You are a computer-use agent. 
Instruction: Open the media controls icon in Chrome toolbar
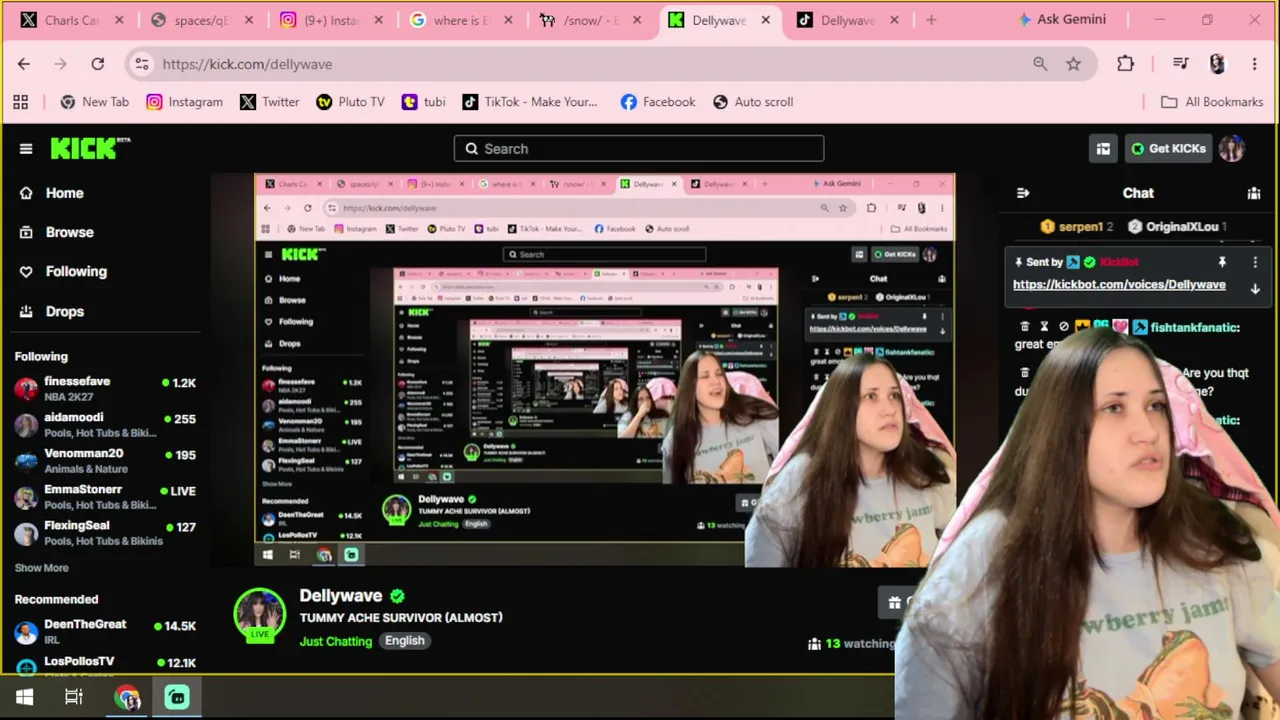pos(1181,64)
